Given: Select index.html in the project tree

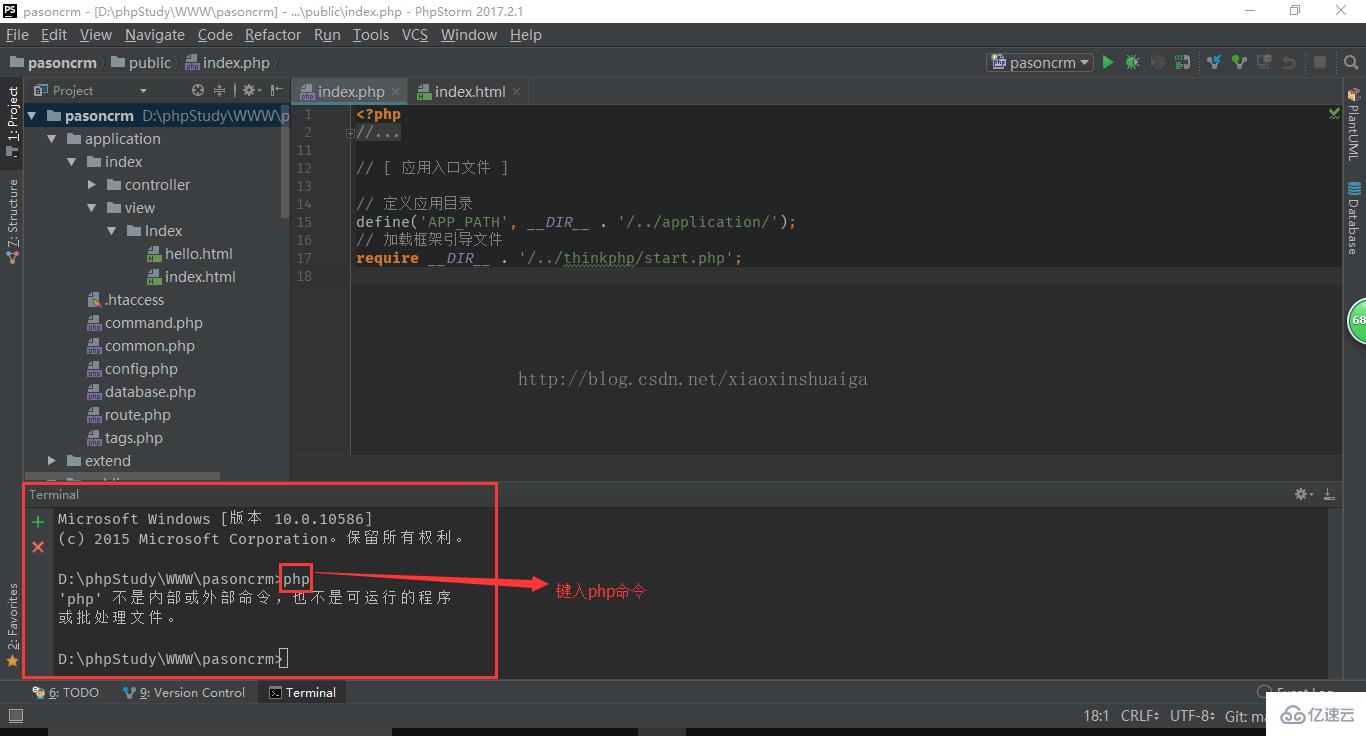Looking at the screenshot, I should click(191, 277).
